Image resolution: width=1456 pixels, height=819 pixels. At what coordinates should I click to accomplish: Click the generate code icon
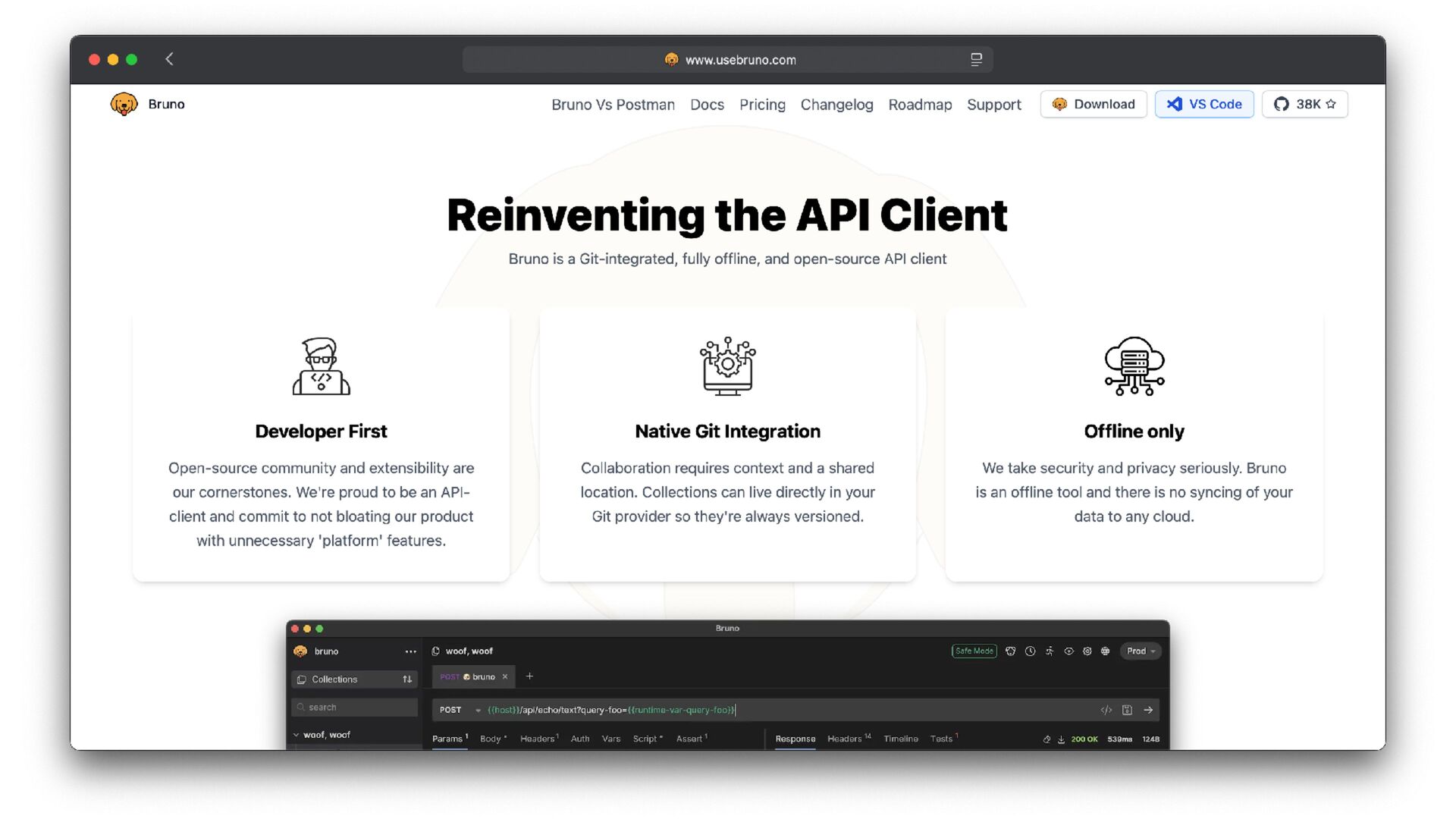pos(1106,711)
